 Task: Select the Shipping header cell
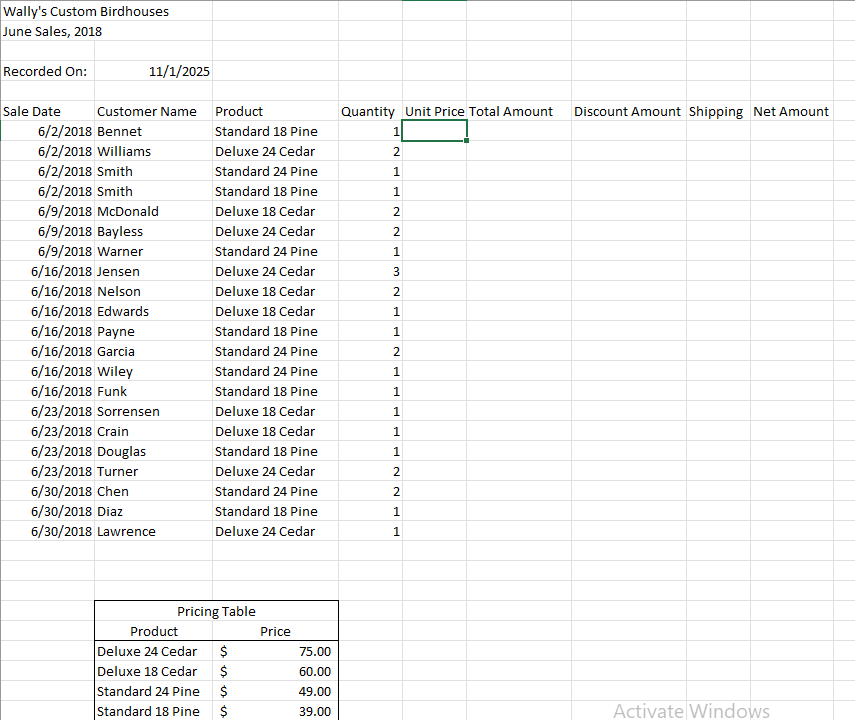[715, 111]
